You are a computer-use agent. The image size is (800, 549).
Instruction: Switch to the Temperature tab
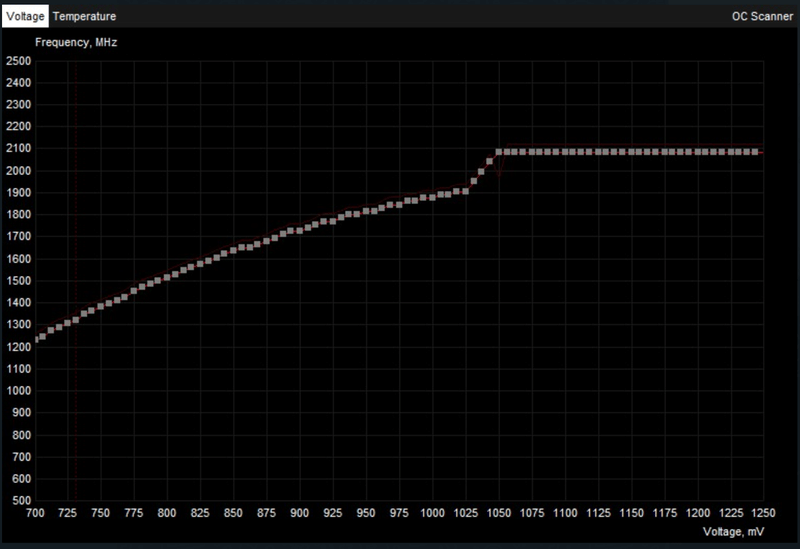(x=84, y=16)
